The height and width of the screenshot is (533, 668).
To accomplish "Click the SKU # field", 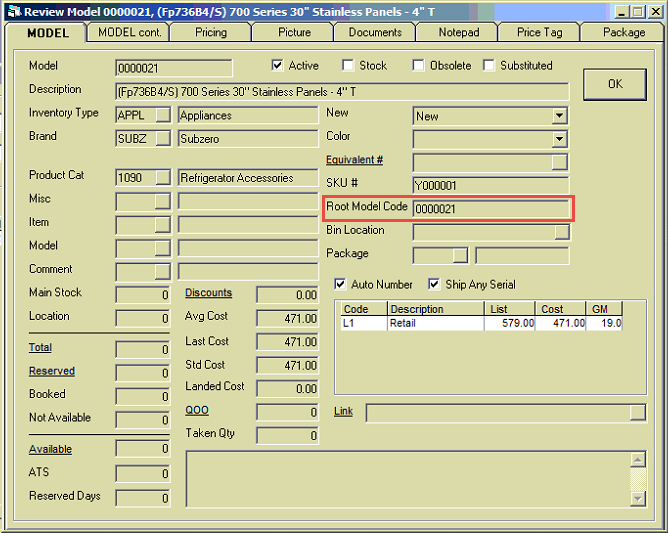I will pyautogui.click(x=490, y=185).
